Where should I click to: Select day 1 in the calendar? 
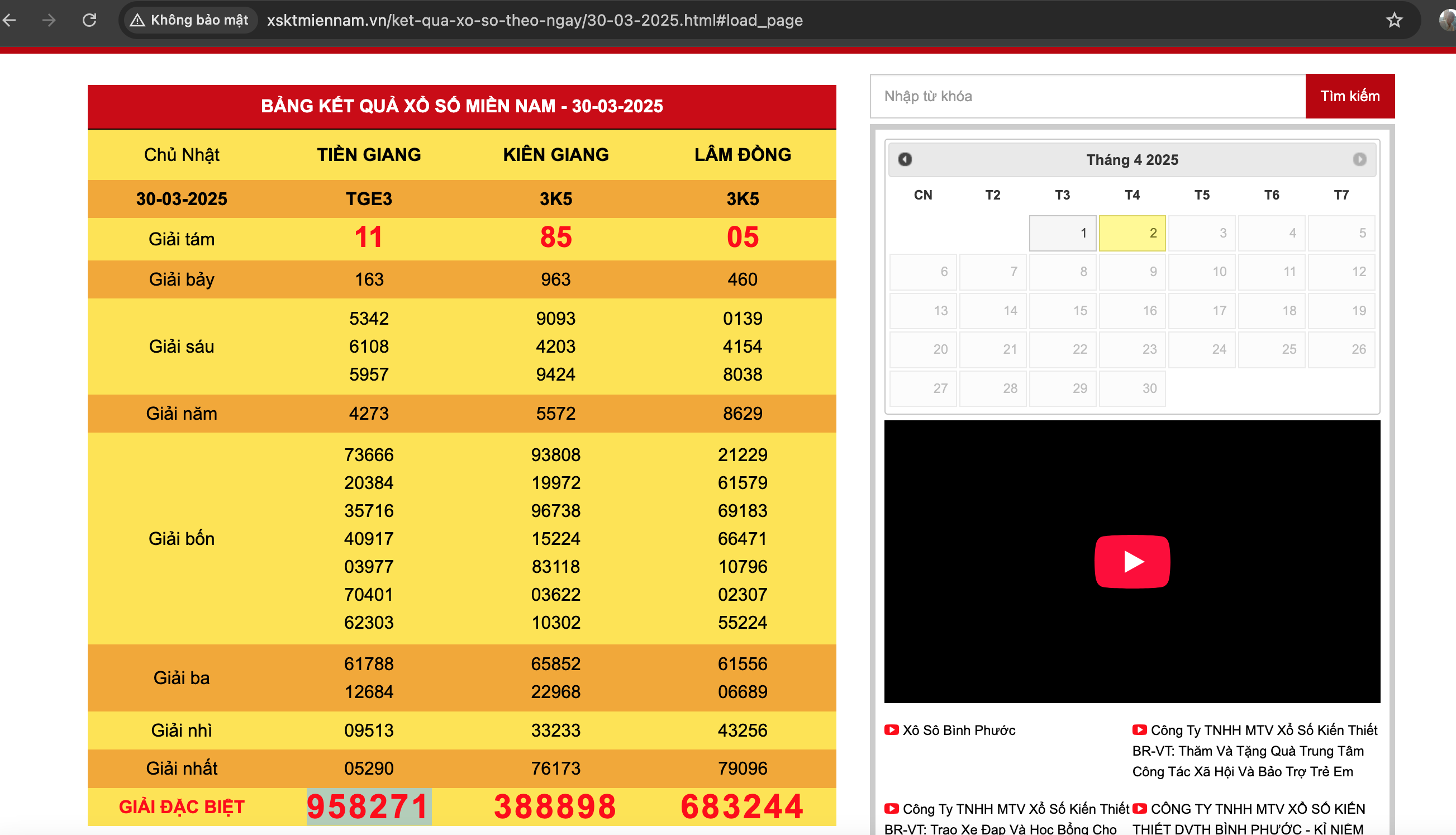(1062, 234)
